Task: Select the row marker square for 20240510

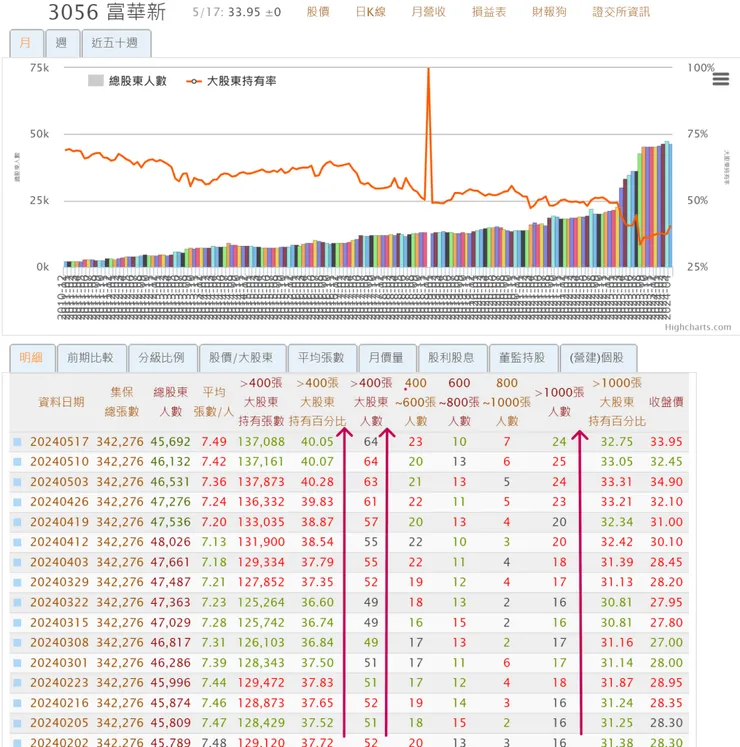Action: (18, 462)
